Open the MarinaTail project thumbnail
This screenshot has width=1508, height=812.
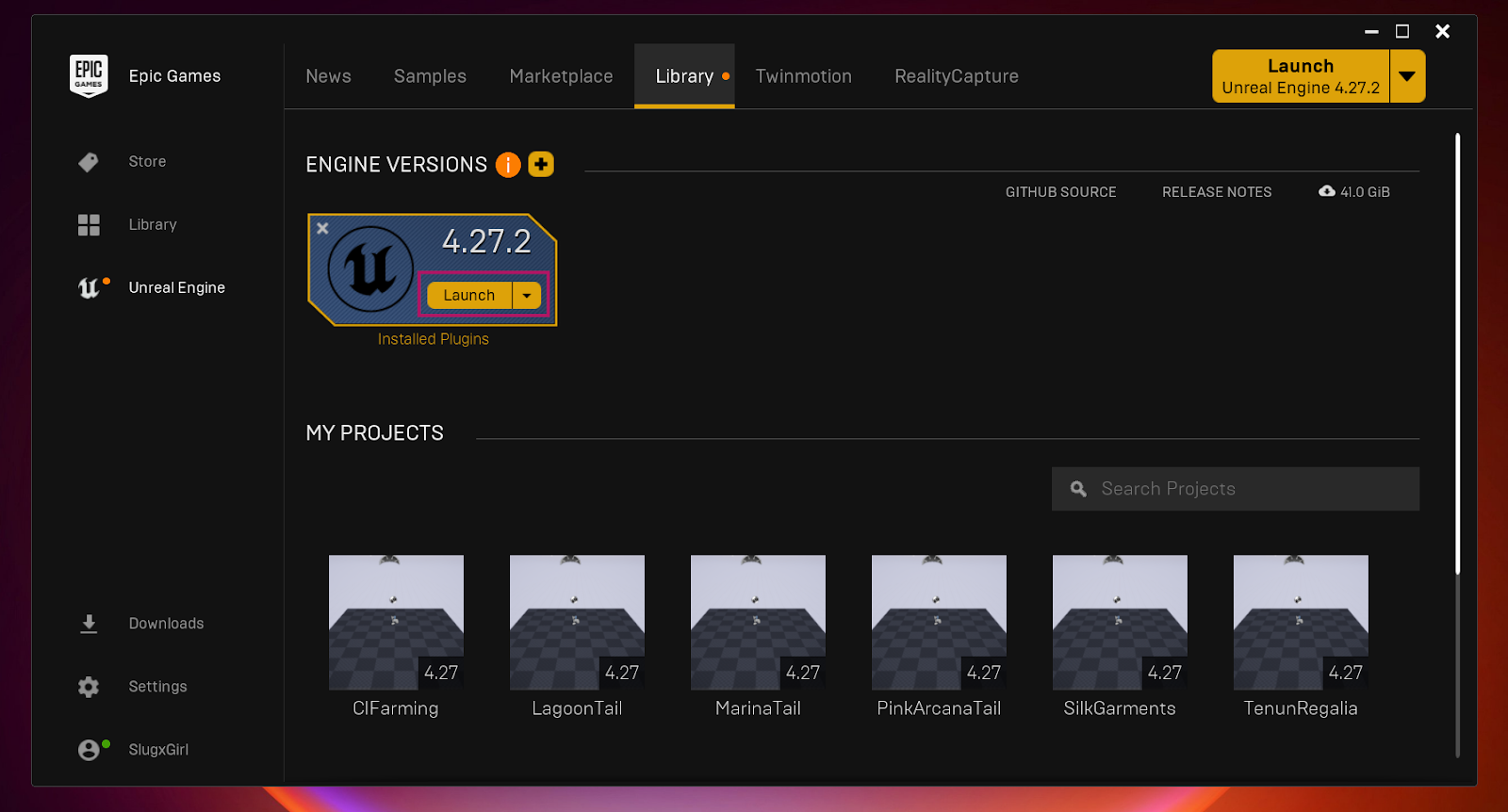[x=758, y=623]
